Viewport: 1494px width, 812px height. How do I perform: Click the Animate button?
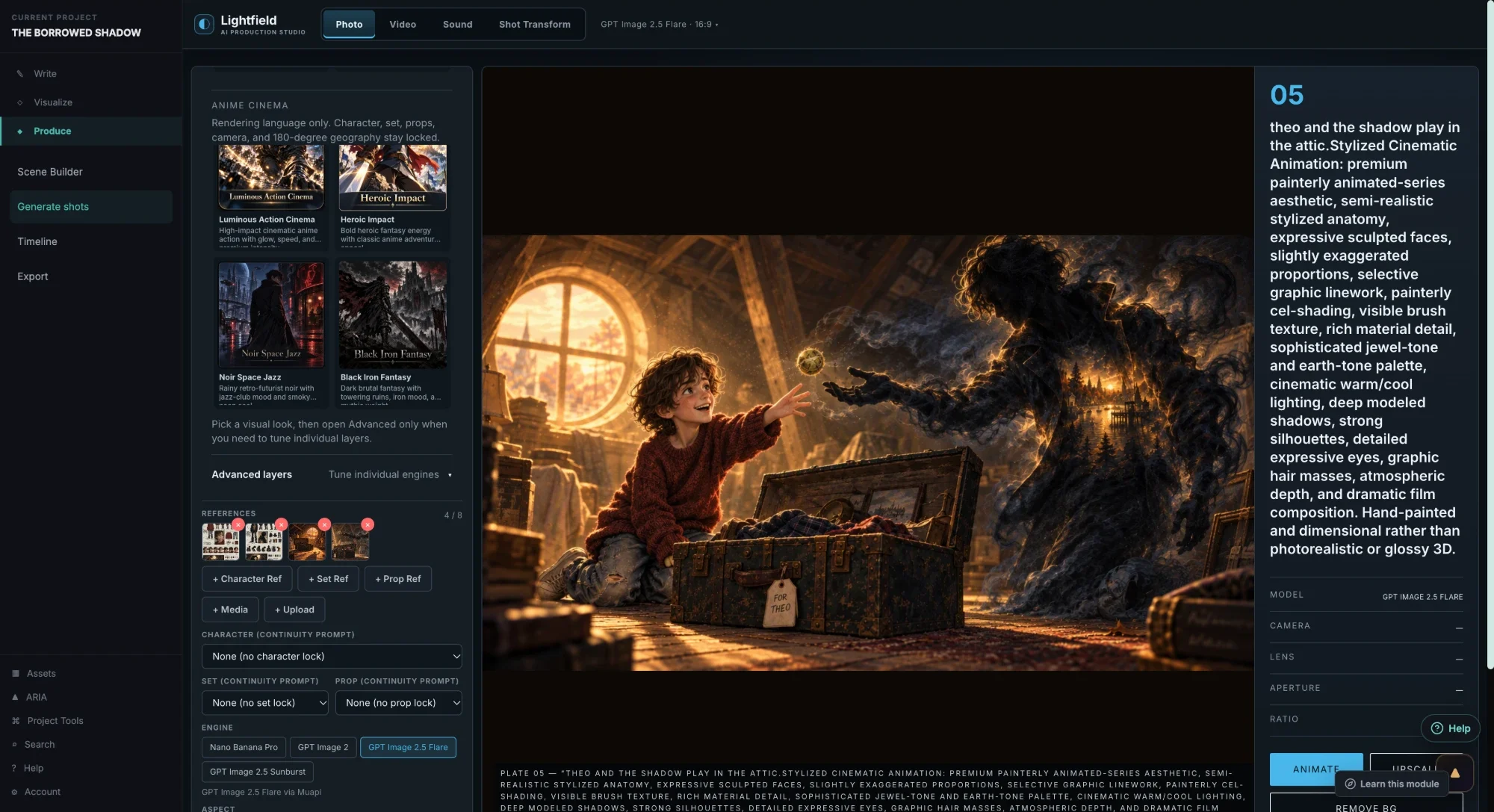[x=1316, y=769]
